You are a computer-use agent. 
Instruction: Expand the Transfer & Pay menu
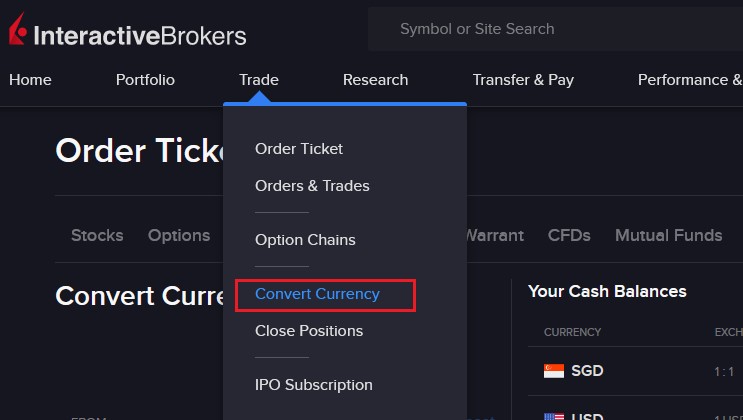tap(523, 80)
